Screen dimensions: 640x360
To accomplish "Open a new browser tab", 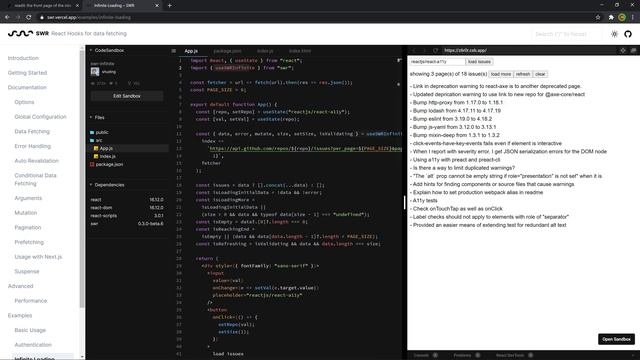I will click(x=169, y=5).
